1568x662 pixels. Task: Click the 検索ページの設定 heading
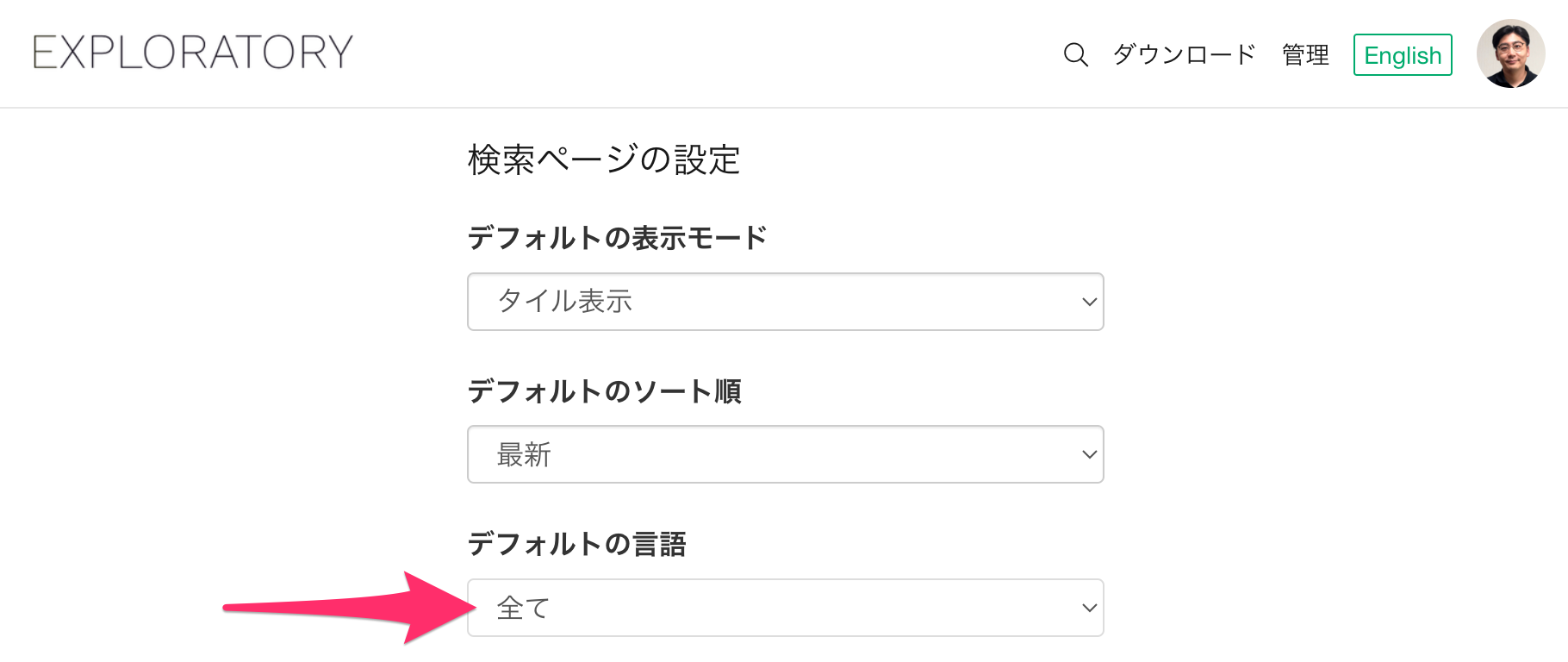604,159
